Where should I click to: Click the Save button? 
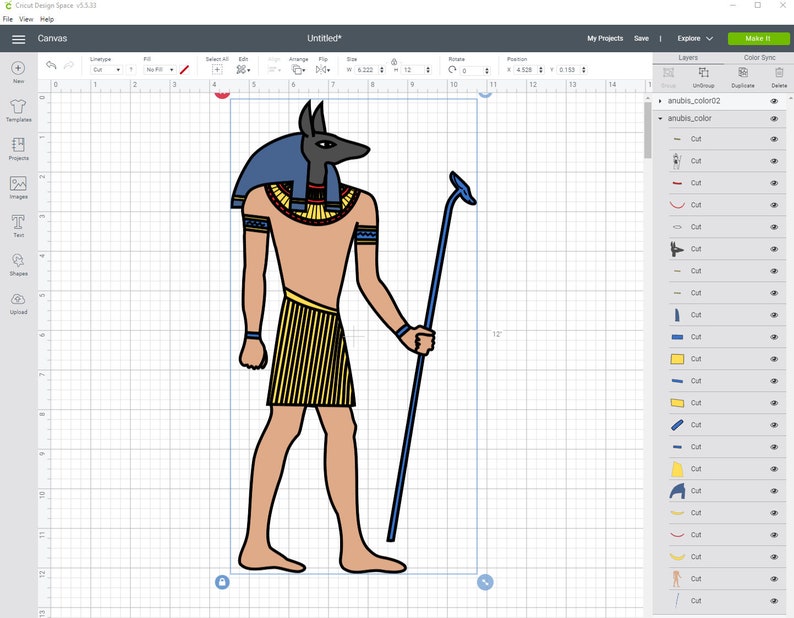click(x=641, y=38)
